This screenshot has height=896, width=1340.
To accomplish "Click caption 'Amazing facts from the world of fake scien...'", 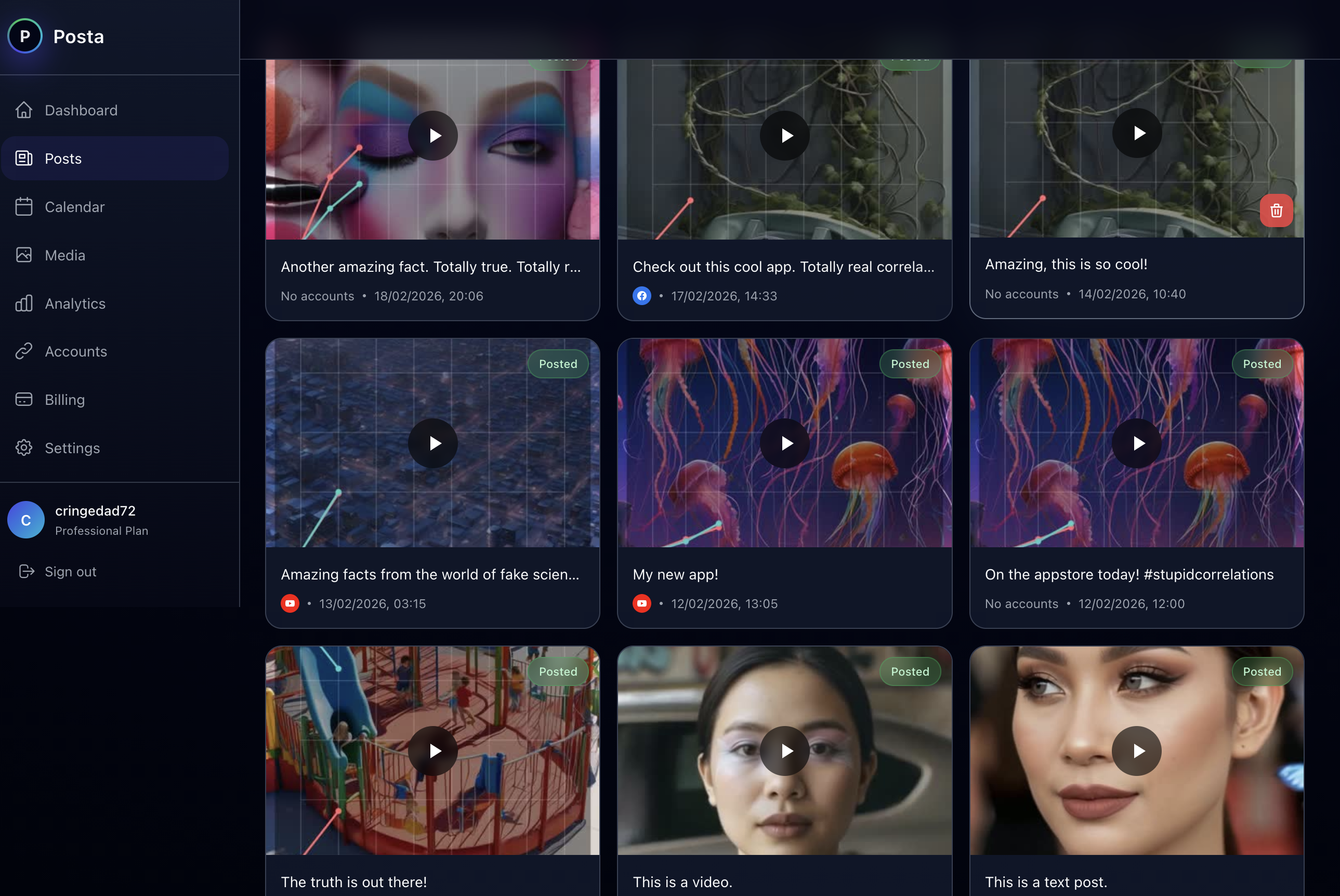I will click(430, 574).
